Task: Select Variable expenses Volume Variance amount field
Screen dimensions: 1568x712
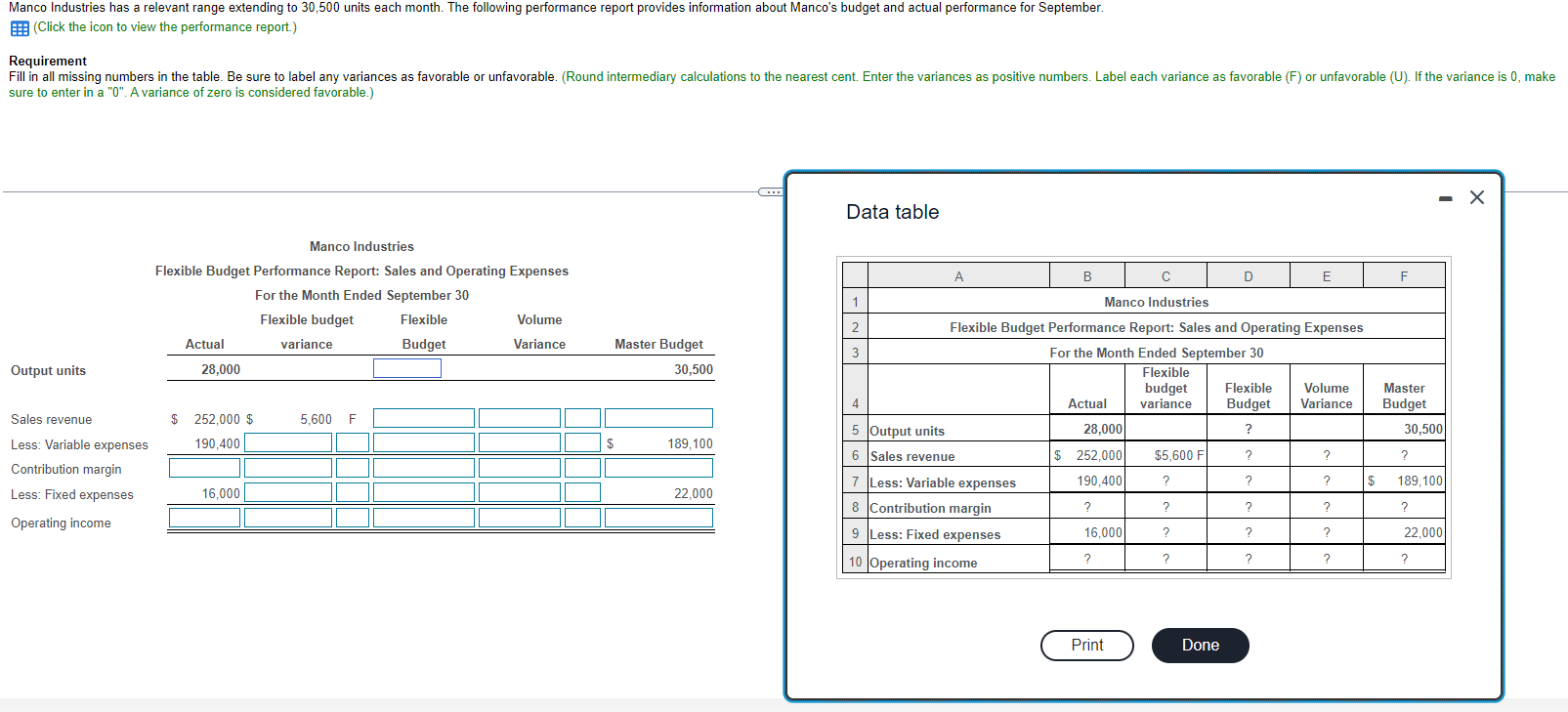Action: 520,442
